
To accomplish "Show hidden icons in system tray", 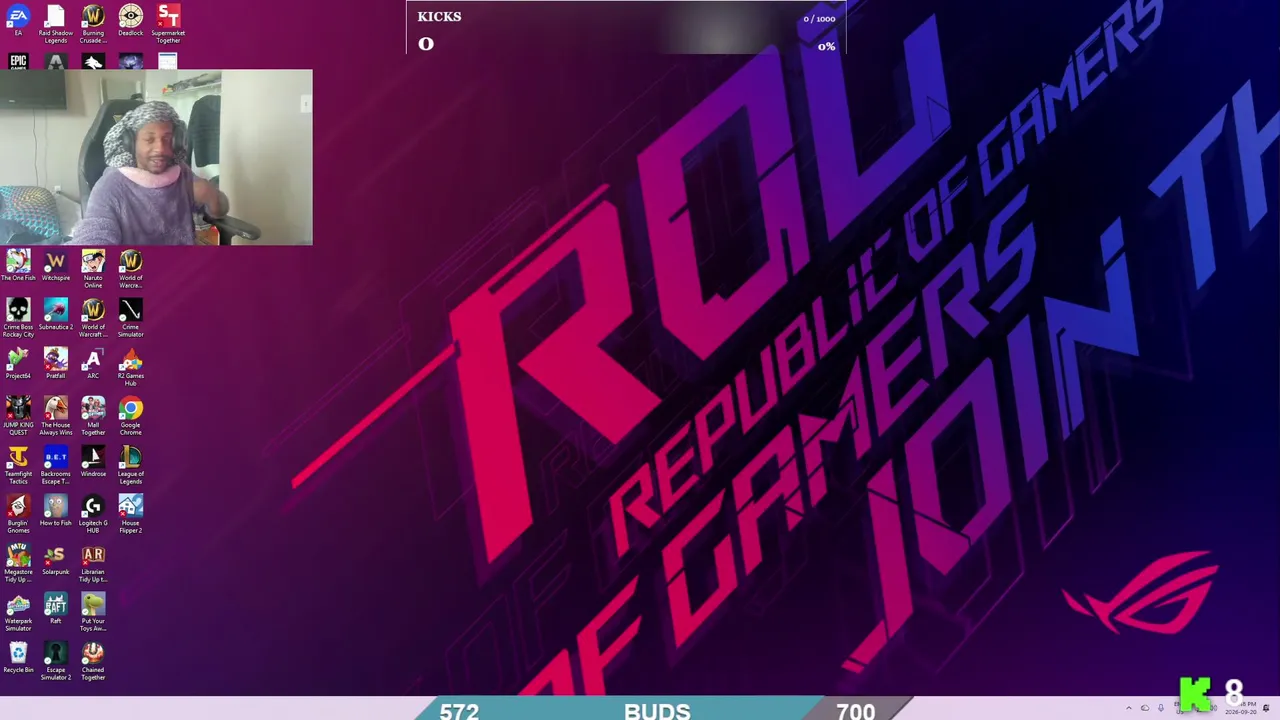I will (x=1129, y=708).
